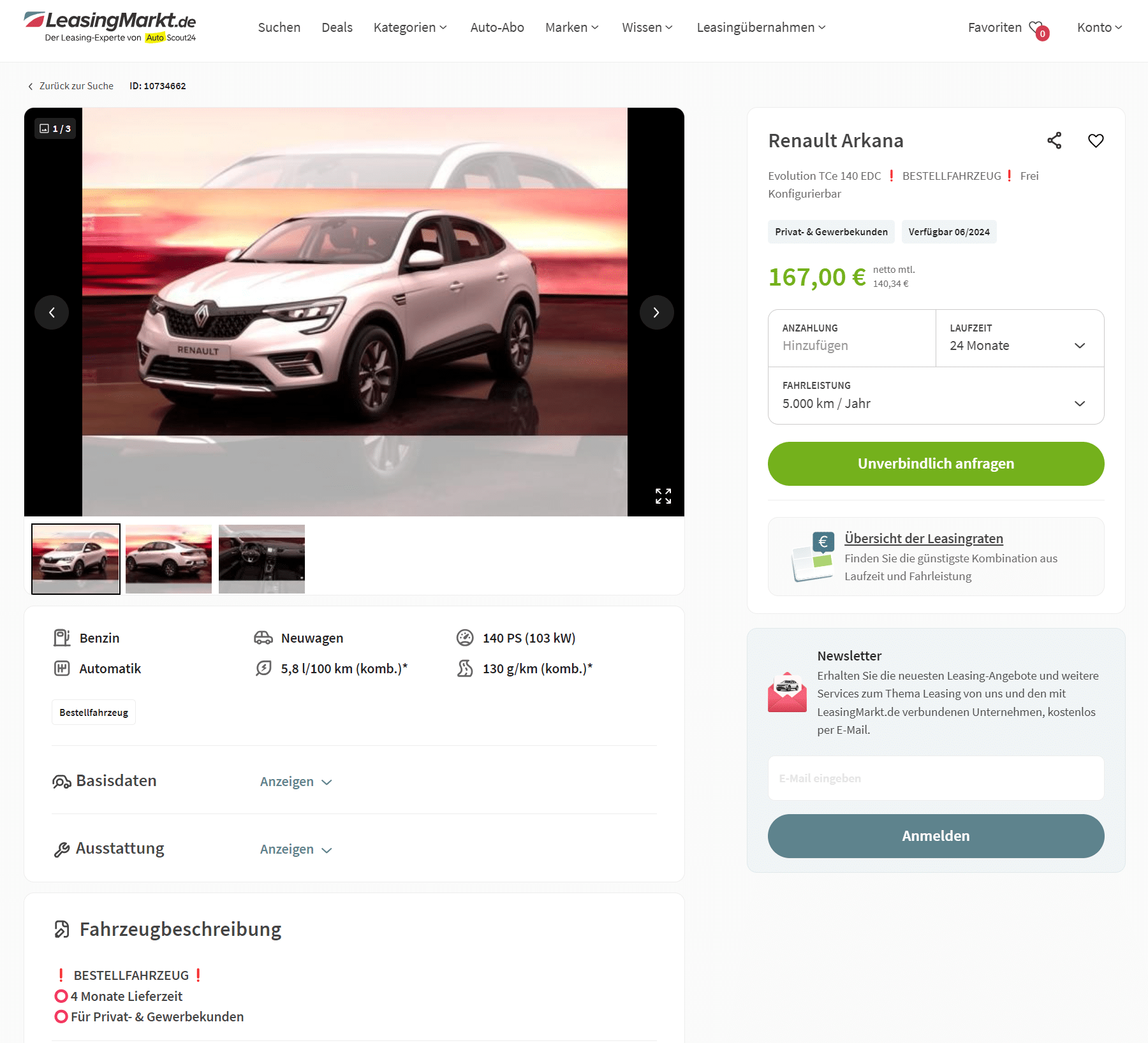Click the Leasingraten calculator illustration
Image resolution: width=1148 pixels, height=1043 pixels.
pyautogui.click(x=813, y=557)
